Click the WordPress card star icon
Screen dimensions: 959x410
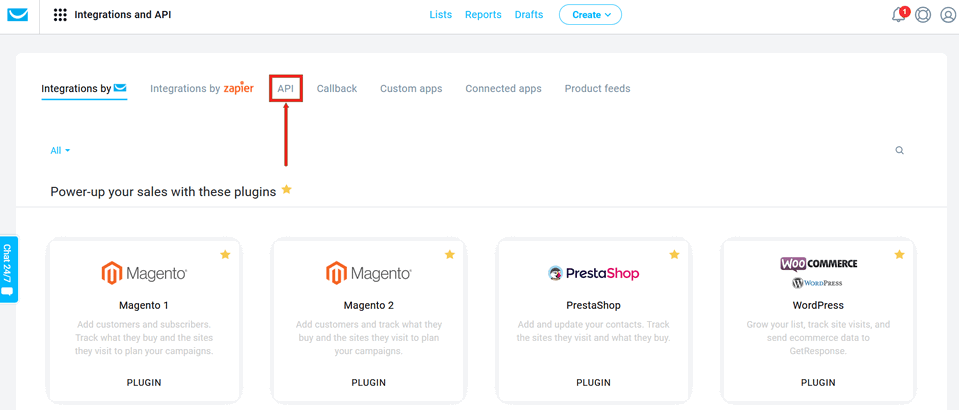pos(899,255)
